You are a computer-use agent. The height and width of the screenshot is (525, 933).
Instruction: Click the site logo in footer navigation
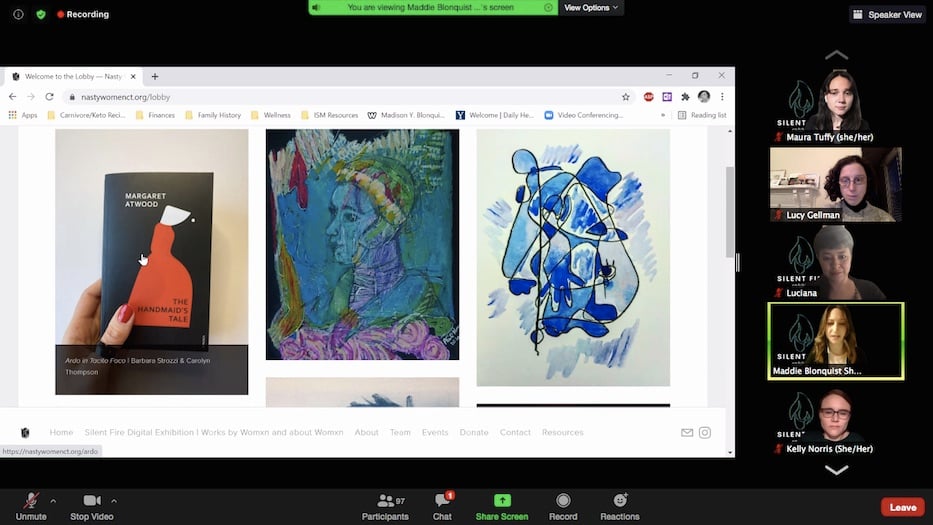point(25,433)
